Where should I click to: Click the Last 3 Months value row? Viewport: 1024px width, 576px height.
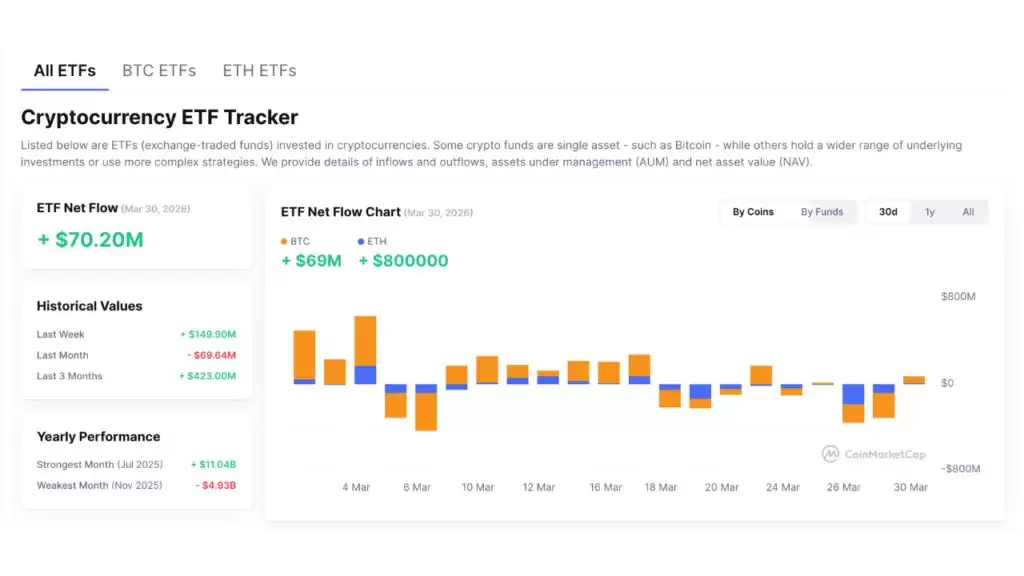[x=136, y=376]
